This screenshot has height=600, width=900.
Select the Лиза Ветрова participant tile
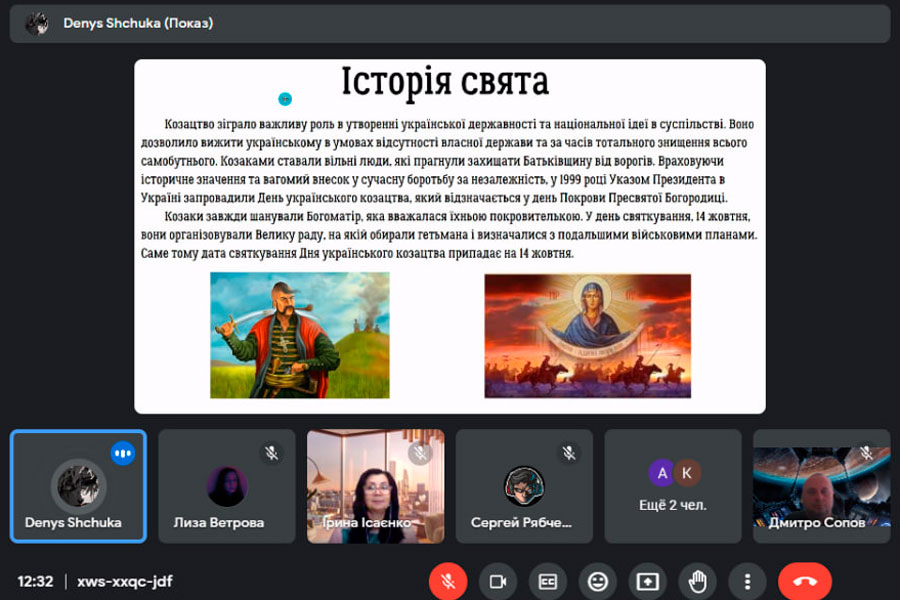227,486
